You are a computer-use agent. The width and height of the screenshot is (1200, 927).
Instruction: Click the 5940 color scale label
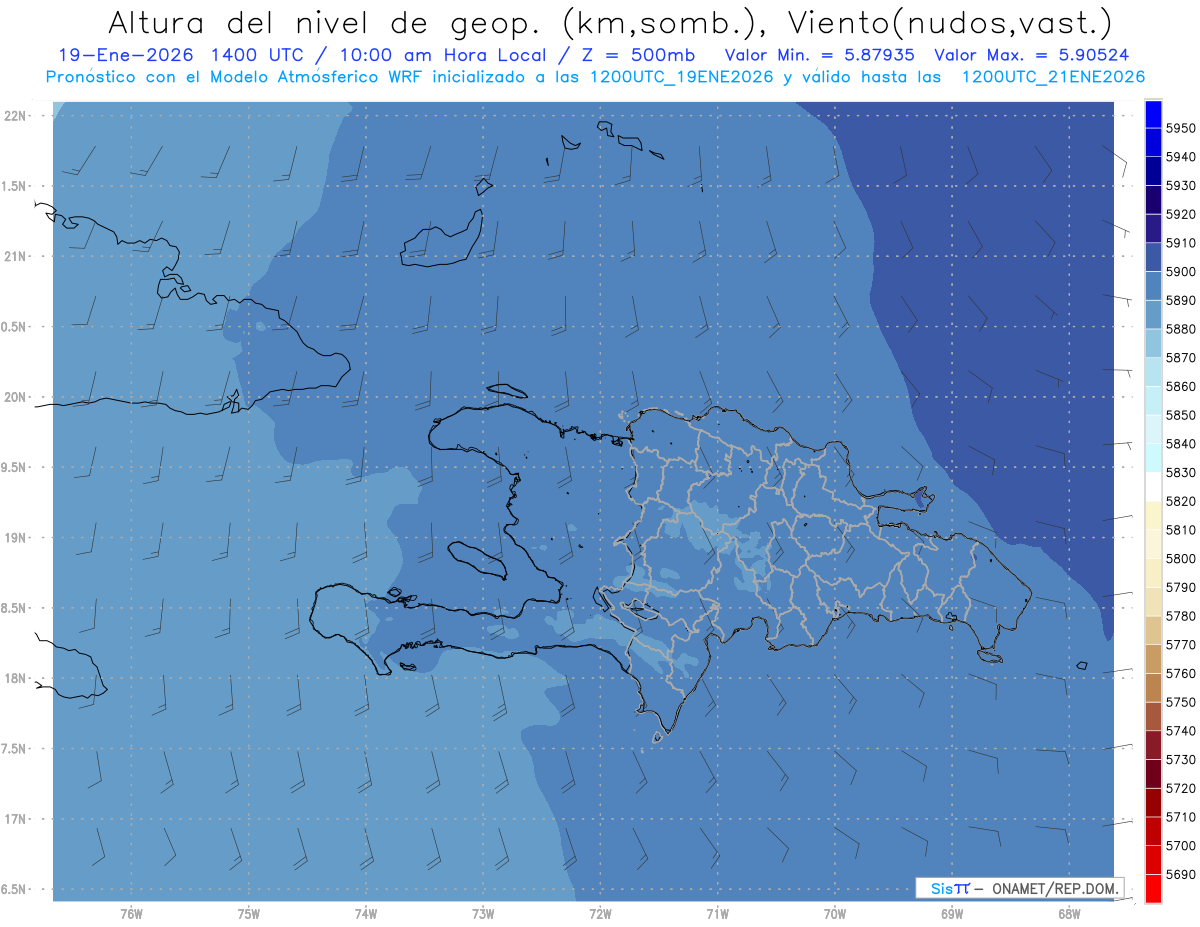(x=1180, y=157)
